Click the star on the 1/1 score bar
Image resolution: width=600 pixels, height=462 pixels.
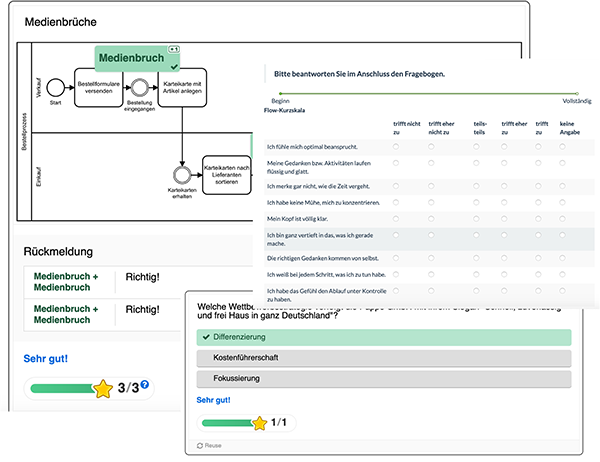[259, 423]
